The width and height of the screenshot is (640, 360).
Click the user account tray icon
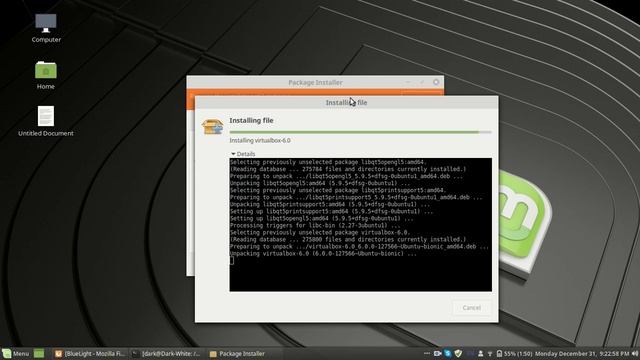click(x=480, y=353)
